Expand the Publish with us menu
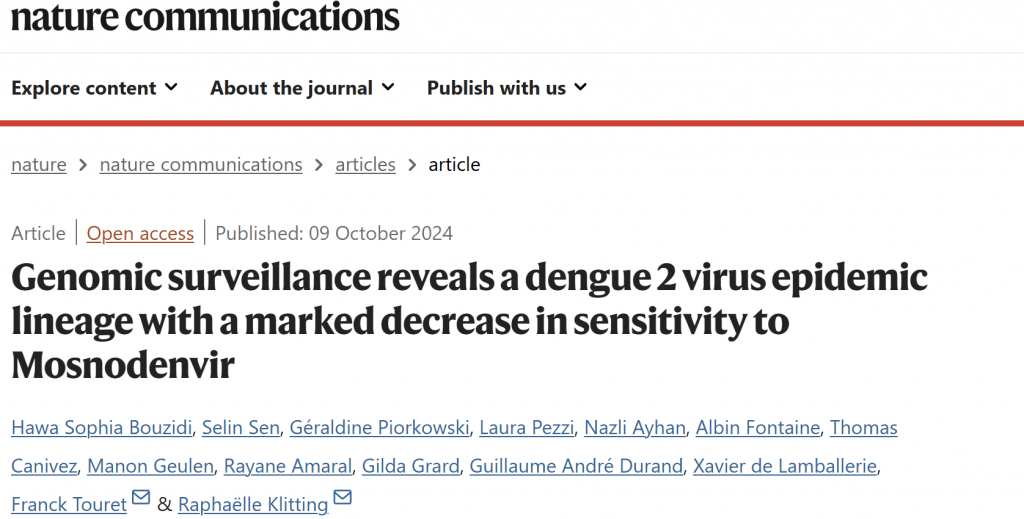This screenshot has height=519, width=1024. 506,88
